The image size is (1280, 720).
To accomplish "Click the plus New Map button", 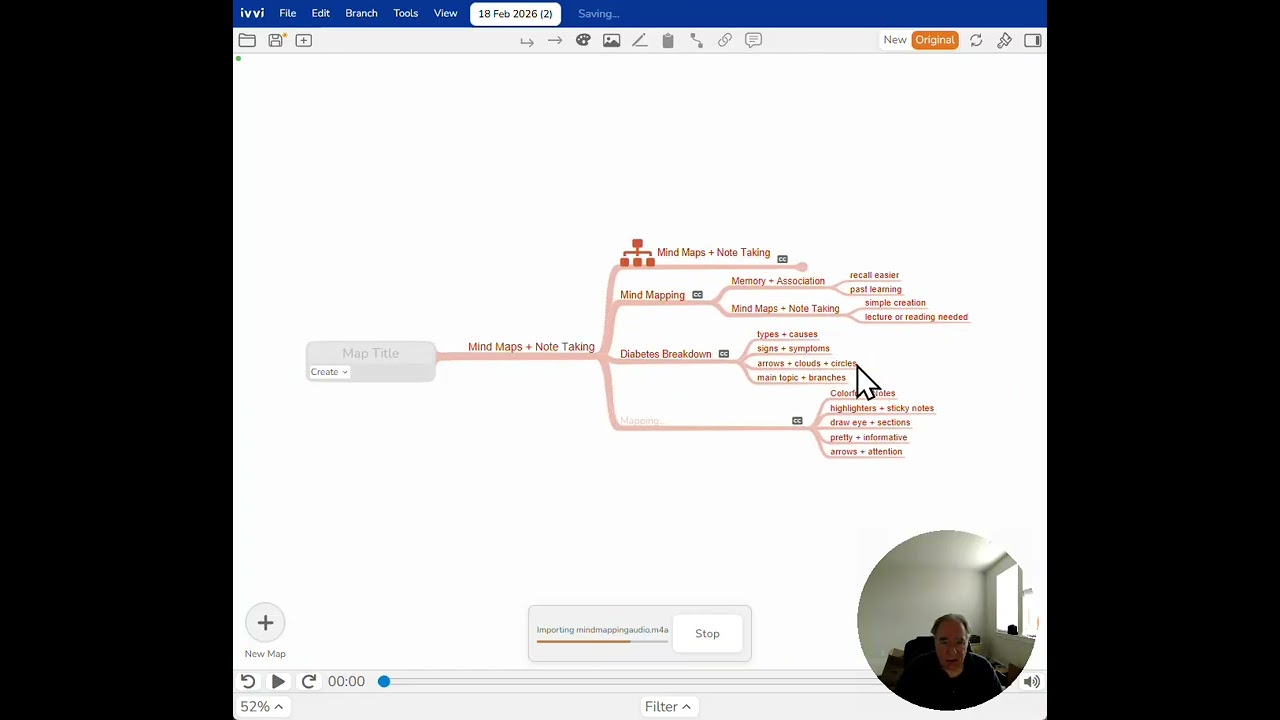I will pos(265,623).
